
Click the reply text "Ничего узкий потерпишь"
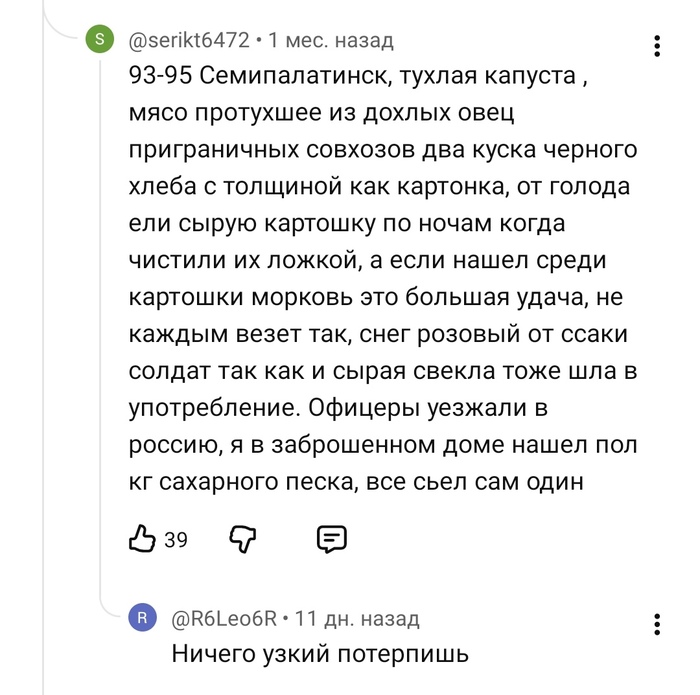(x=320, y=655)
